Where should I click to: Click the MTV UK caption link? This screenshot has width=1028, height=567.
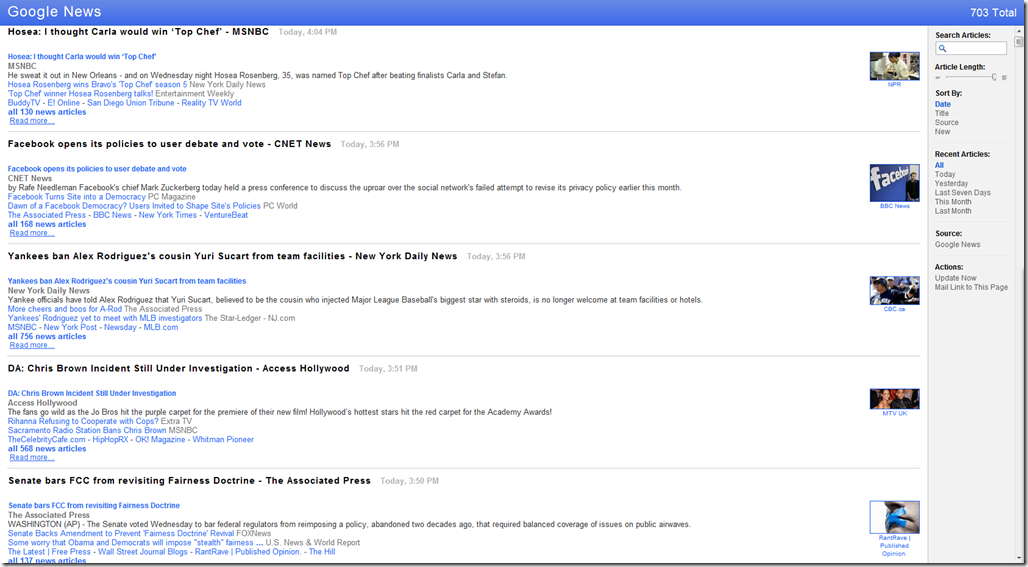[894, 413]
